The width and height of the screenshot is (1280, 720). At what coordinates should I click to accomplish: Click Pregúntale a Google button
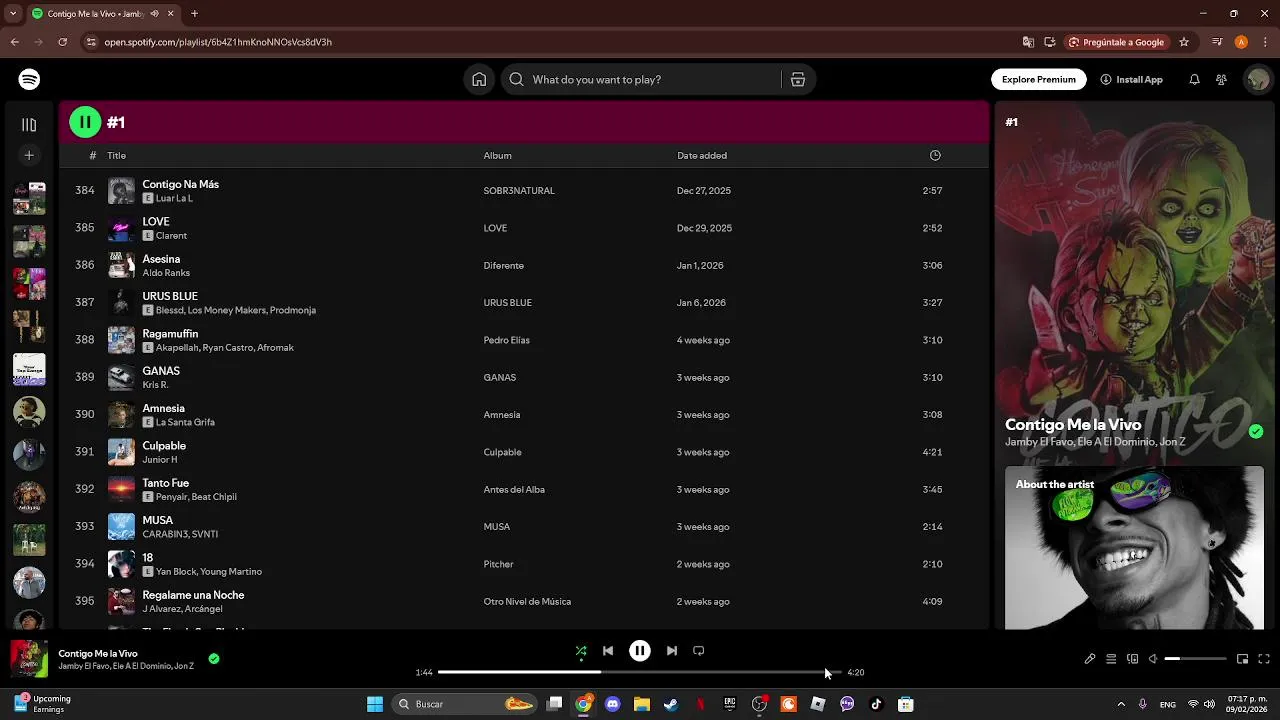coord(1116,42)
